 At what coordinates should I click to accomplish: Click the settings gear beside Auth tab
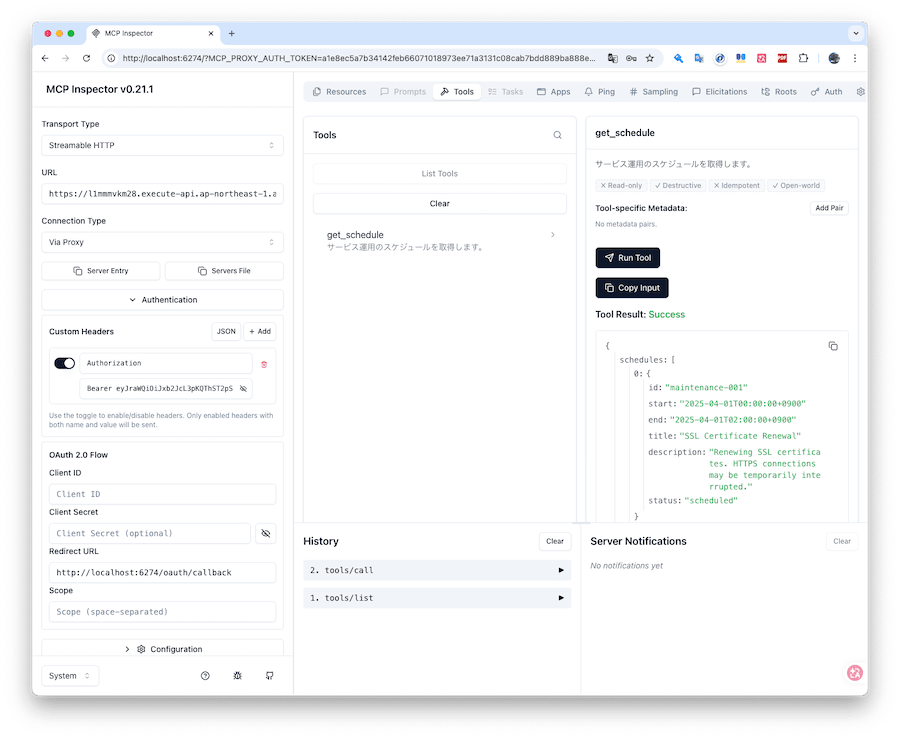point(860,91)
